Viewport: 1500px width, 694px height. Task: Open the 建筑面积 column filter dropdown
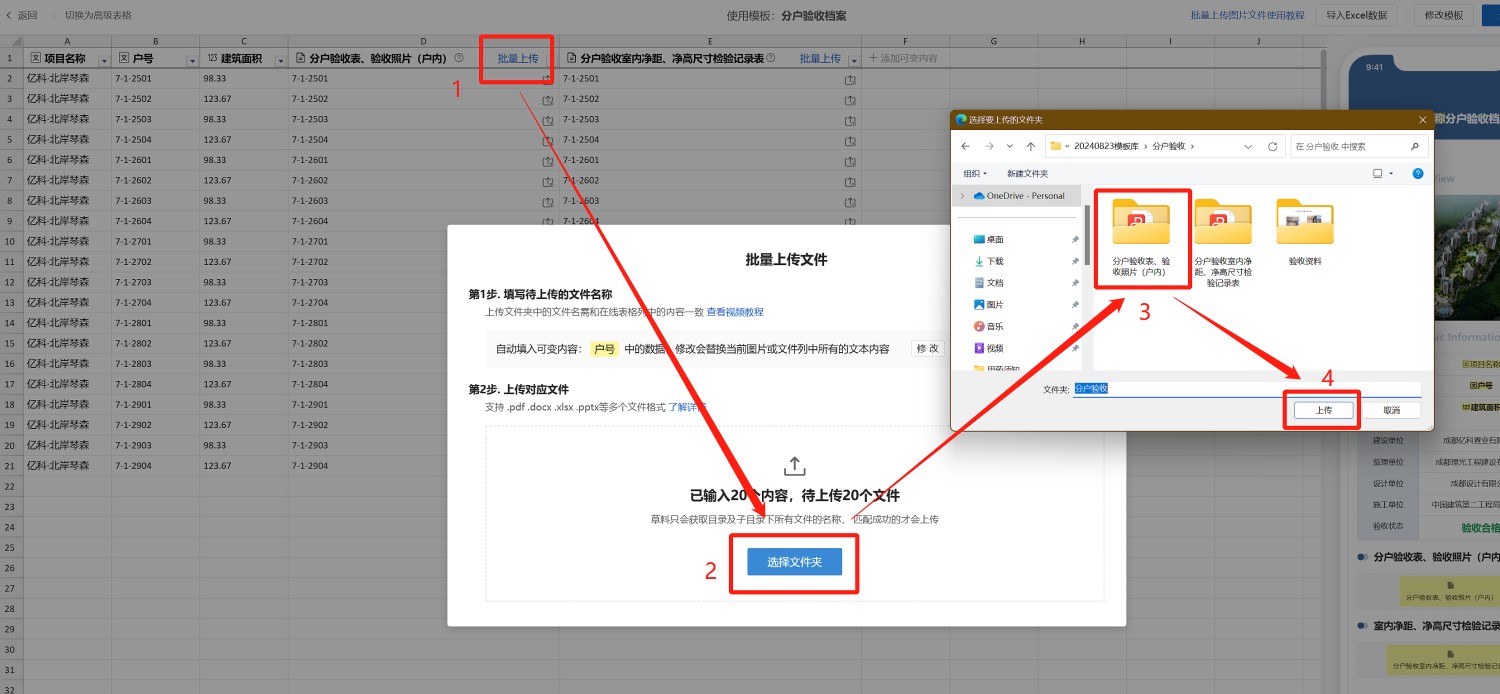pos(281,59)
